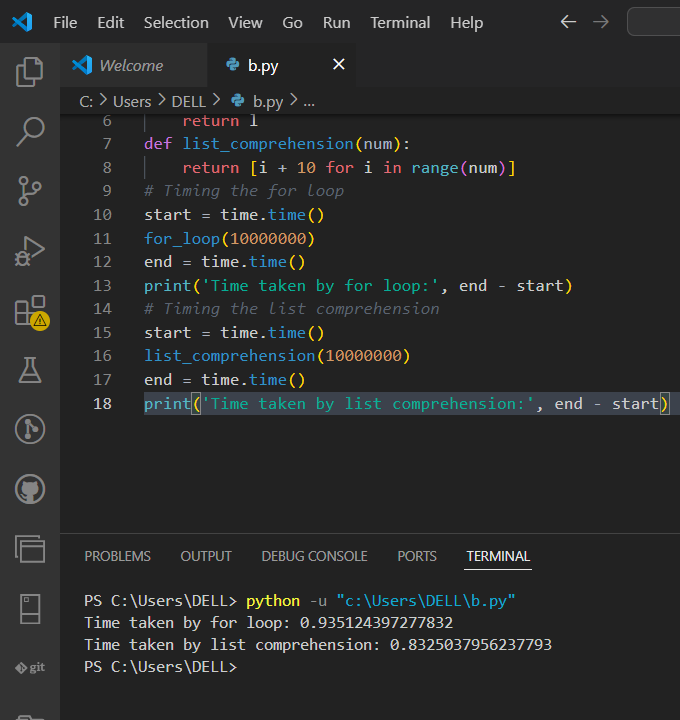Open the stacked windows icon in the activity bar
680x720 pixels.
[30, 549]
